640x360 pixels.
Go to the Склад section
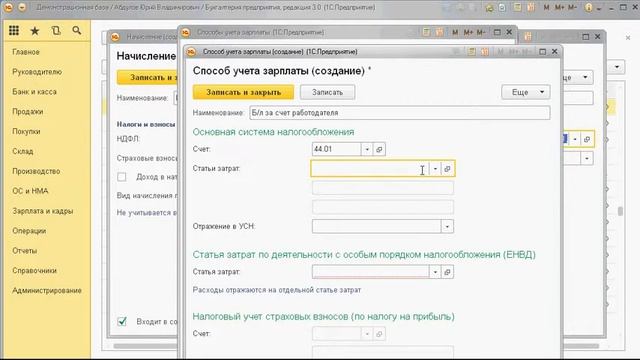click(22, 151)
